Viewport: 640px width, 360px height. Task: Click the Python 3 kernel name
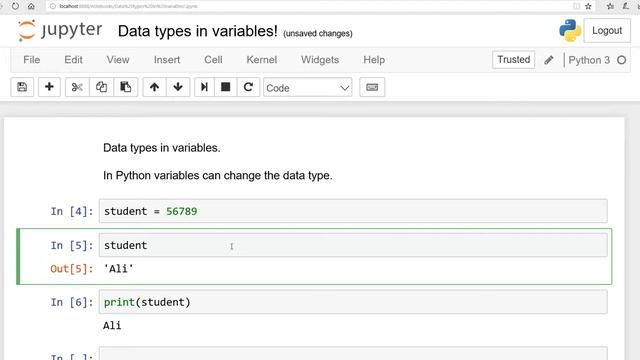tap(589, 60)
